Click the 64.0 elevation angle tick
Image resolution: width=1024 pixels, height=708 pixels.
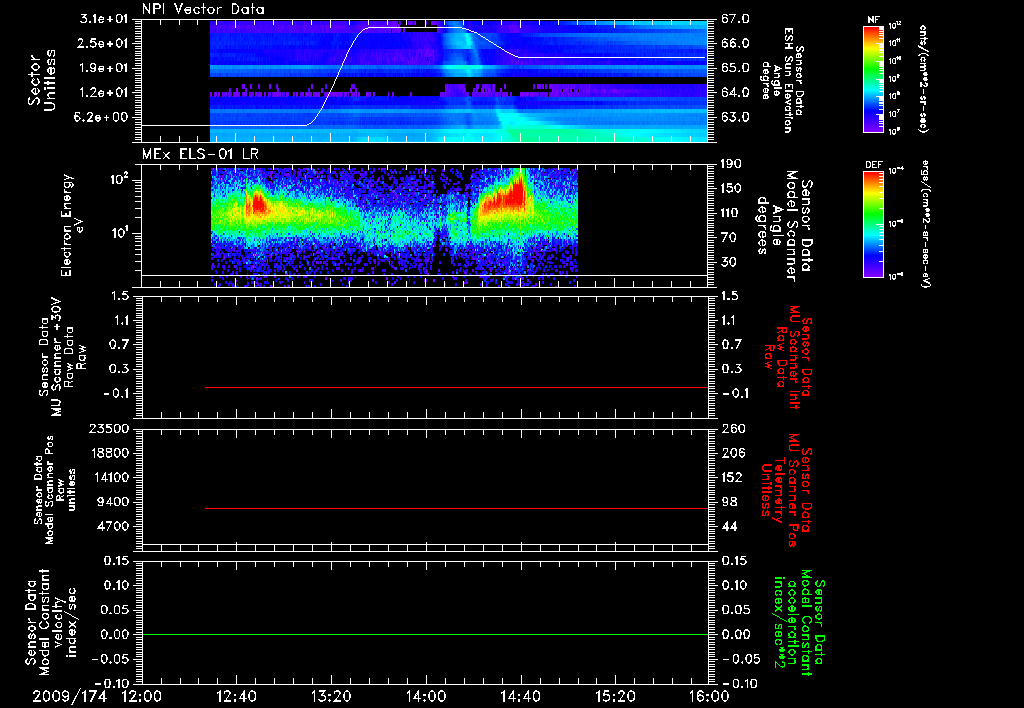735,93
